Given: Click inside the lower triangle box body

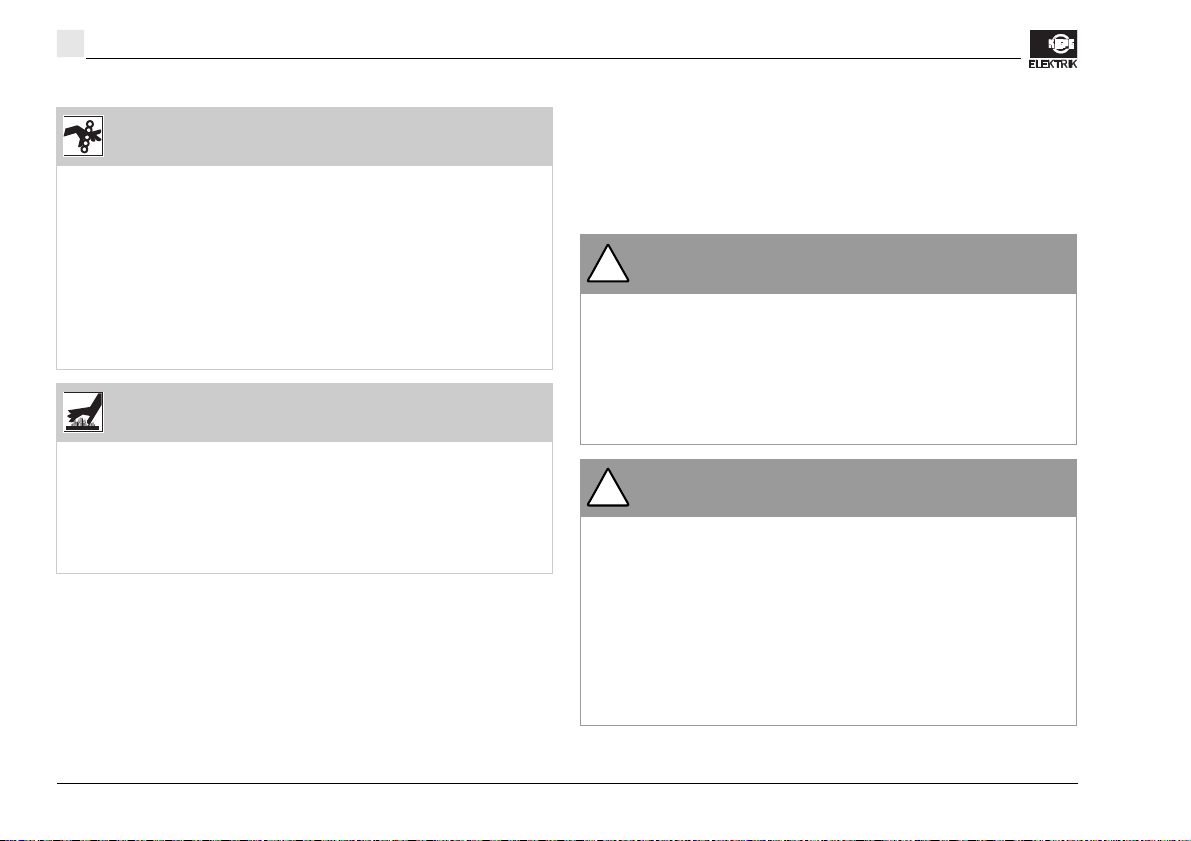Looking at the screenshot, I should tap(828, 621).
